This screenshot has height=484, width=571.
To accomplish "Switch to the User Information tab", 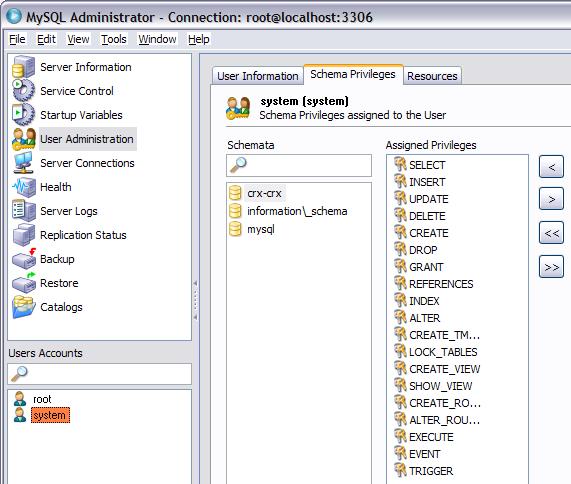I will coord(258,76).
